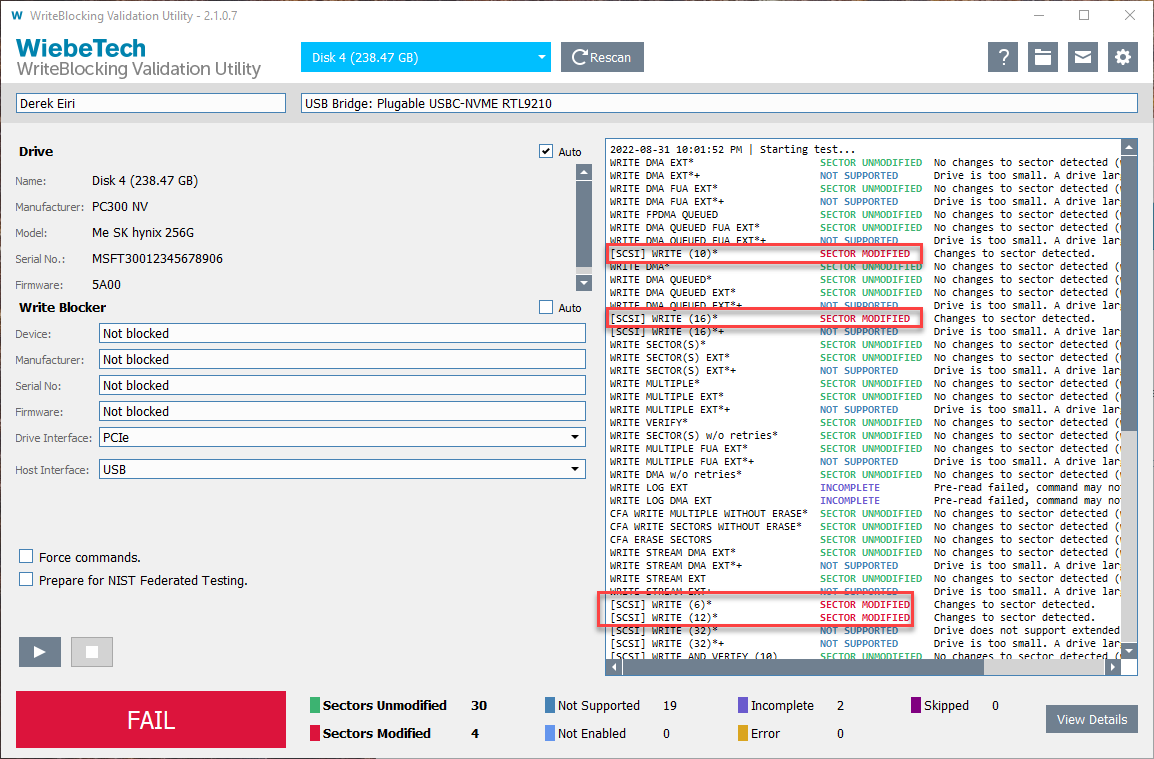1154x759 pixels.
Task: Click the envelope mail icon
Action: point(1082,57)
